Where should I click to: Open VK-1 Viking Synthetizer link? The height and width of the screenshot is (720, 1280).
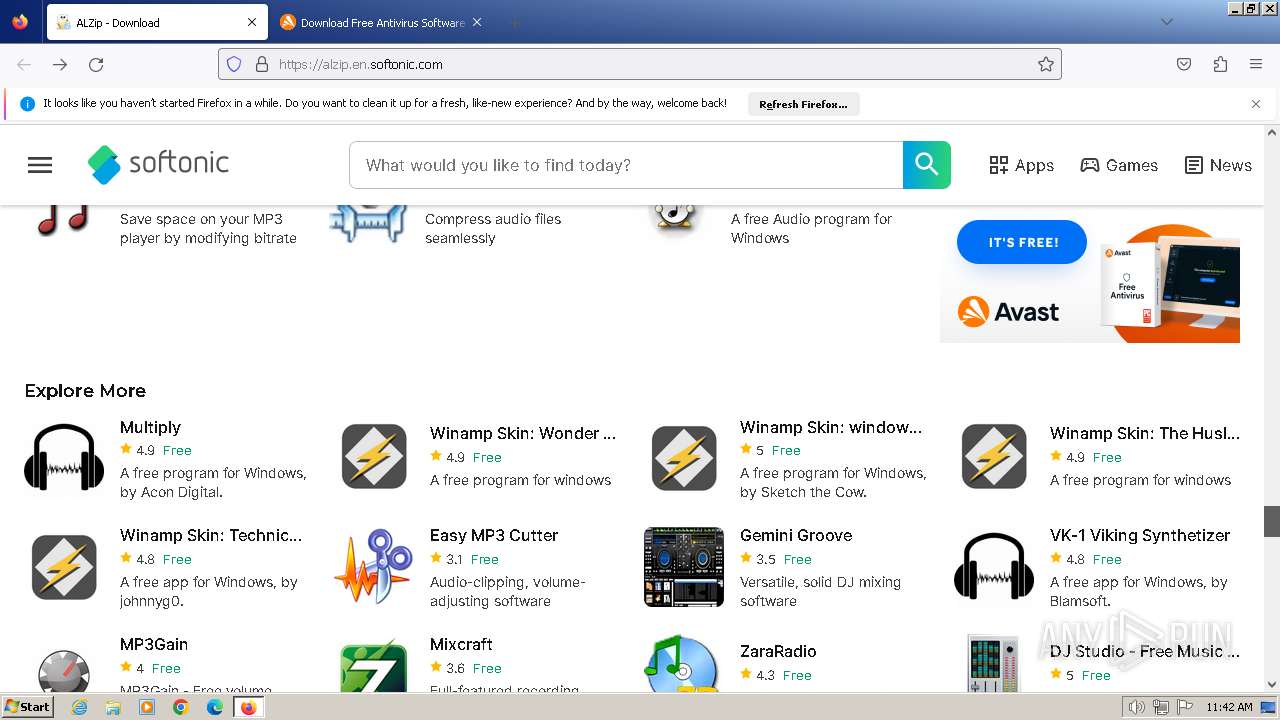[x=1140, y=535]
